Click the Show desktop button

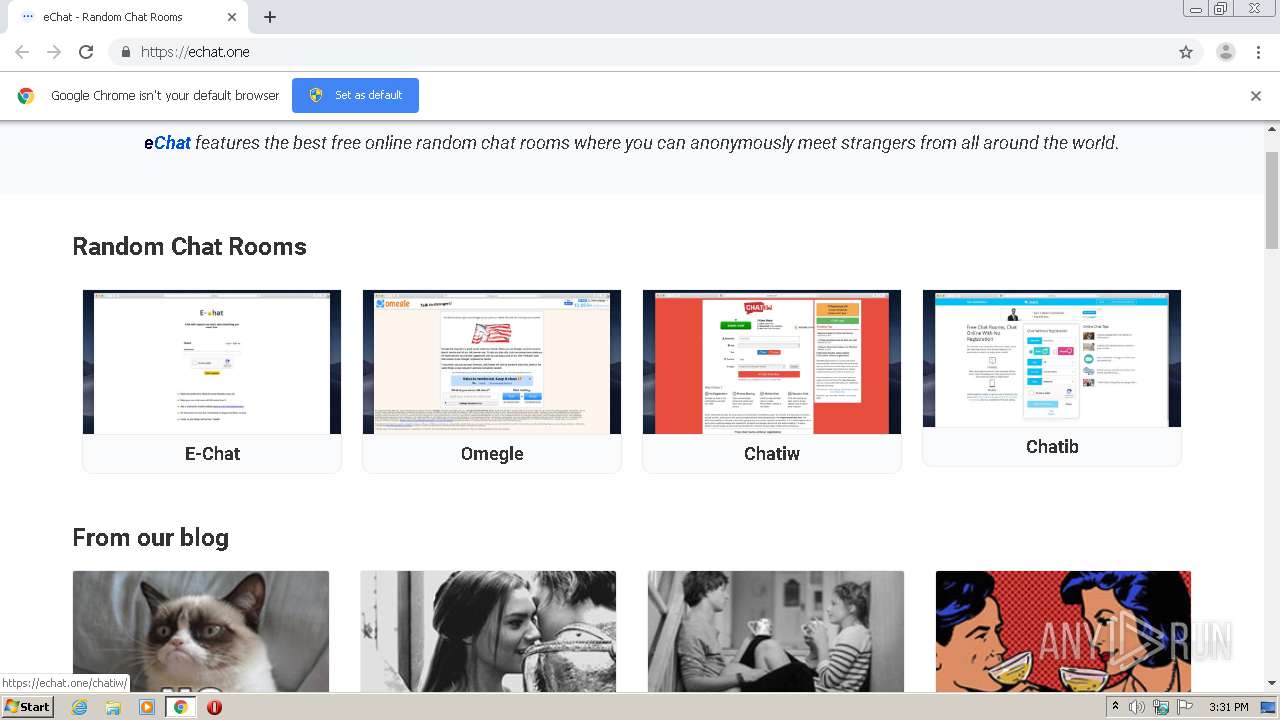point(1269,707)
